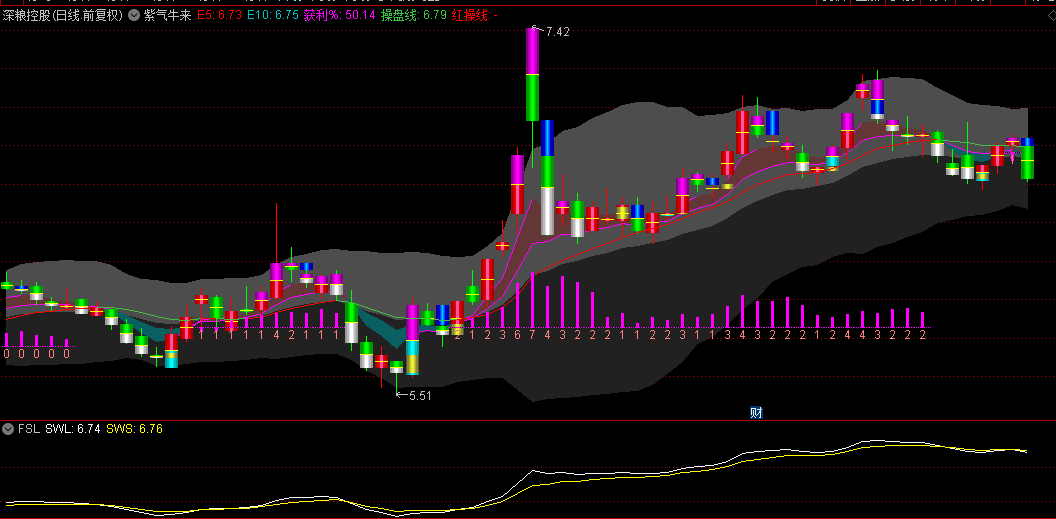Expand the FSL indicator panel chevron
Viewport: 1056px width, 519px height.
8,428
